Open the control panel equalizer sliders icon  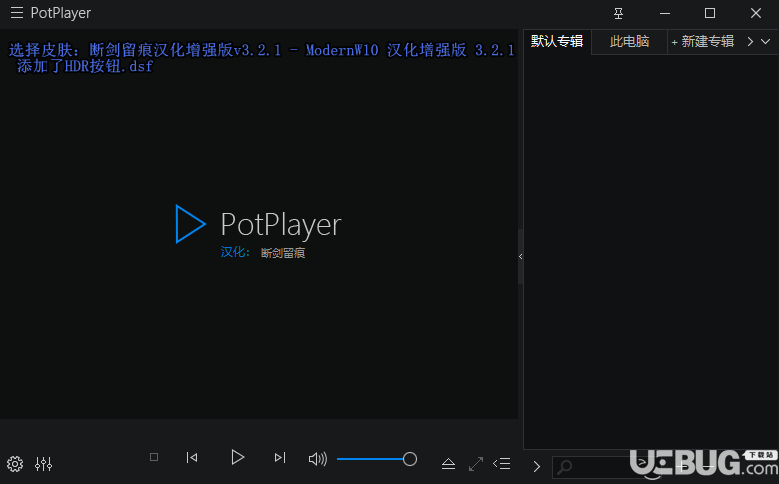pyautogui.click(x=43, y=464)
